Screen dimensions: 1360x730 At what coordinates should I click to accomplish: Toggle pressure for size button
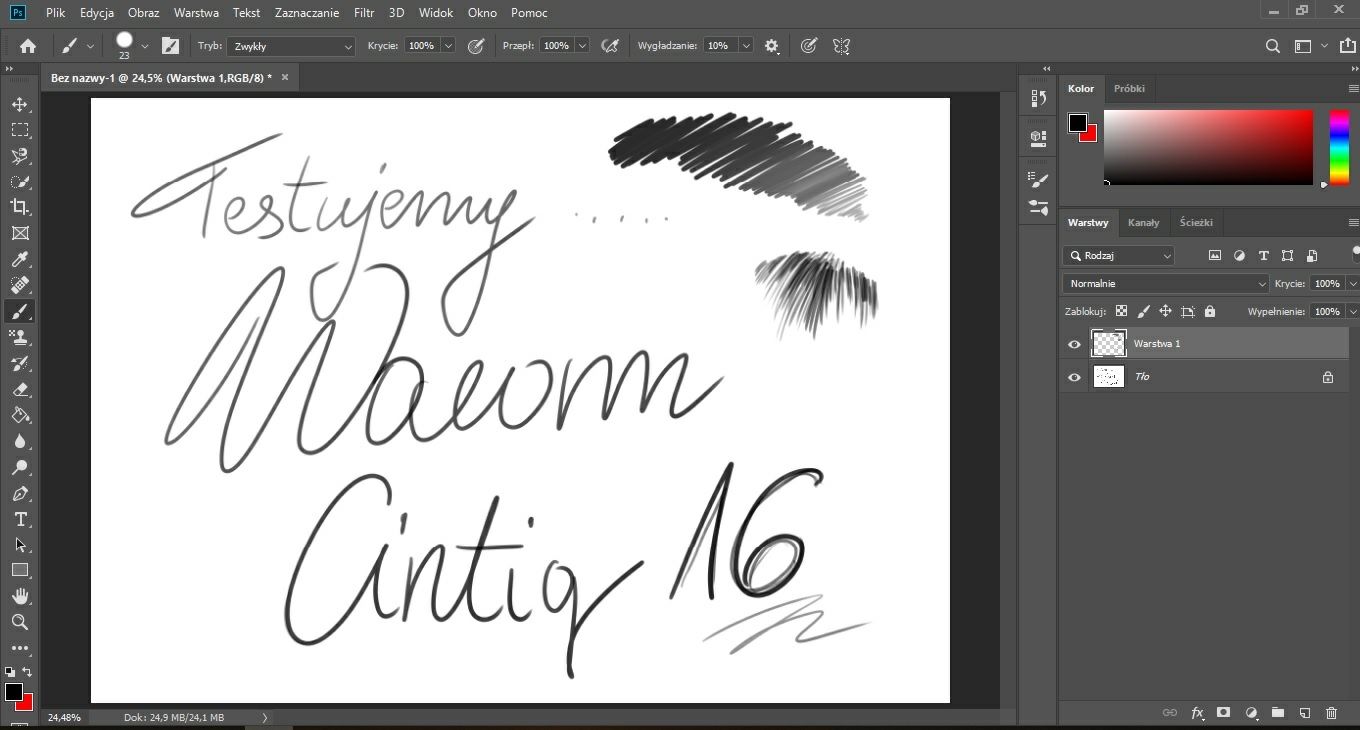[x=808, y=46]
